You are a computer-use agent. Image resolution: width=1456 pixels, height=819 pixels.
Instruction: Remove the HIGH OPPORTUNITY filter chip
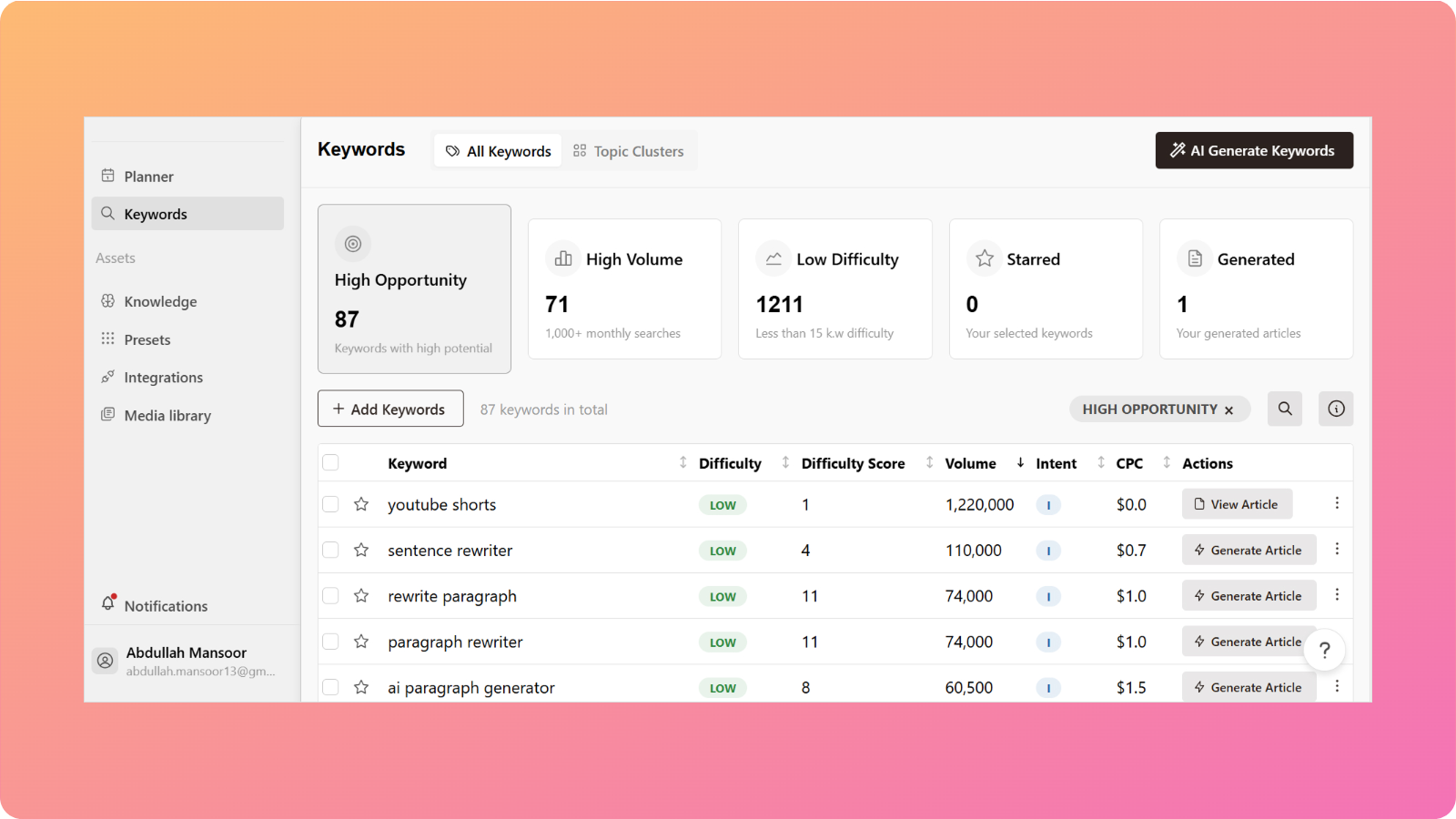(1230, 409)
